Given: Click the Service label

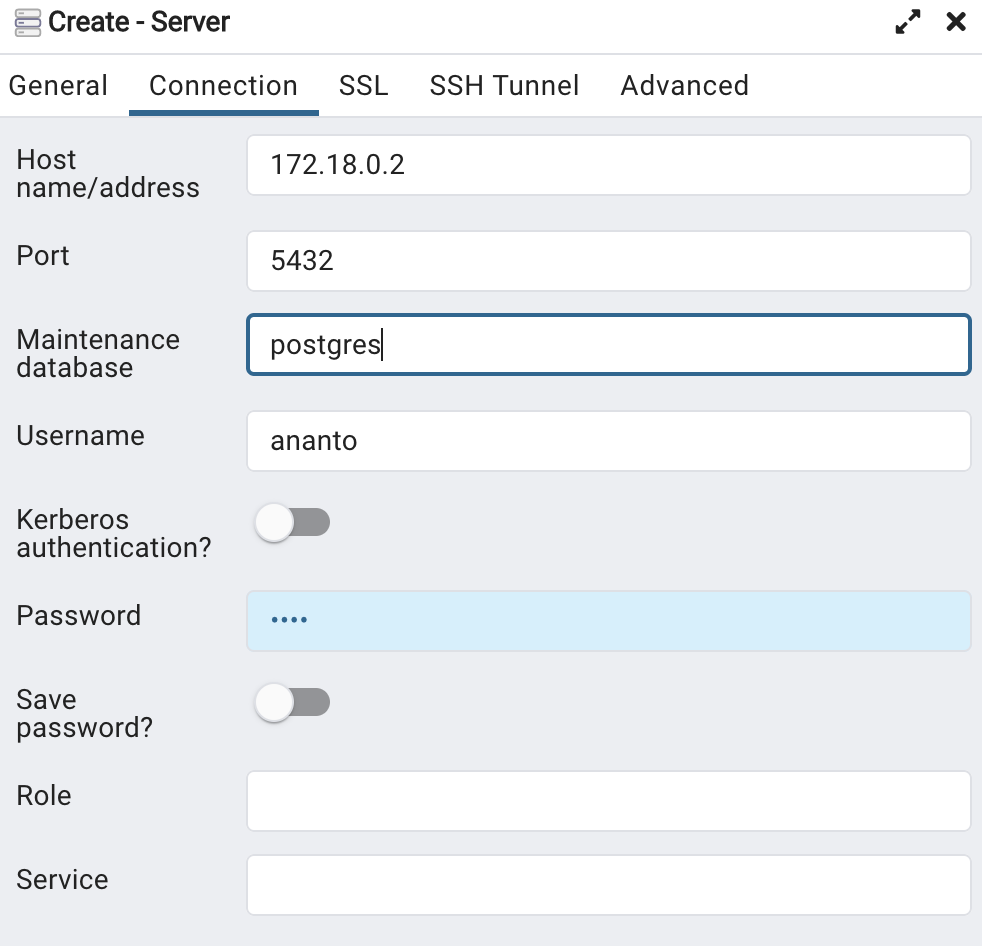Looking at the screenshot, I should 62,880.
